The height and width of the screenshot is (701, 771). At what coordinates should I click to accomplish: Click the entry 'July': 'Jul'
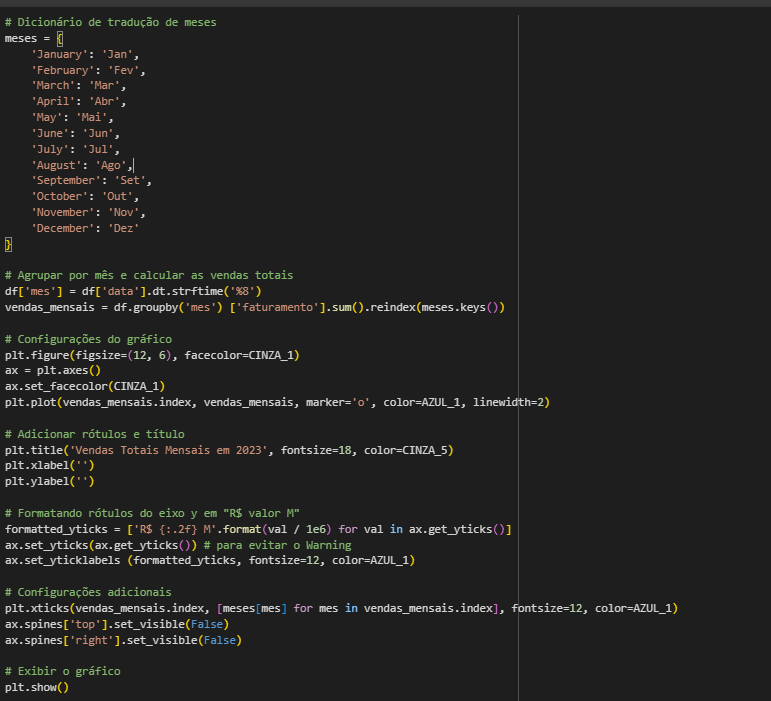pos(75,149)
